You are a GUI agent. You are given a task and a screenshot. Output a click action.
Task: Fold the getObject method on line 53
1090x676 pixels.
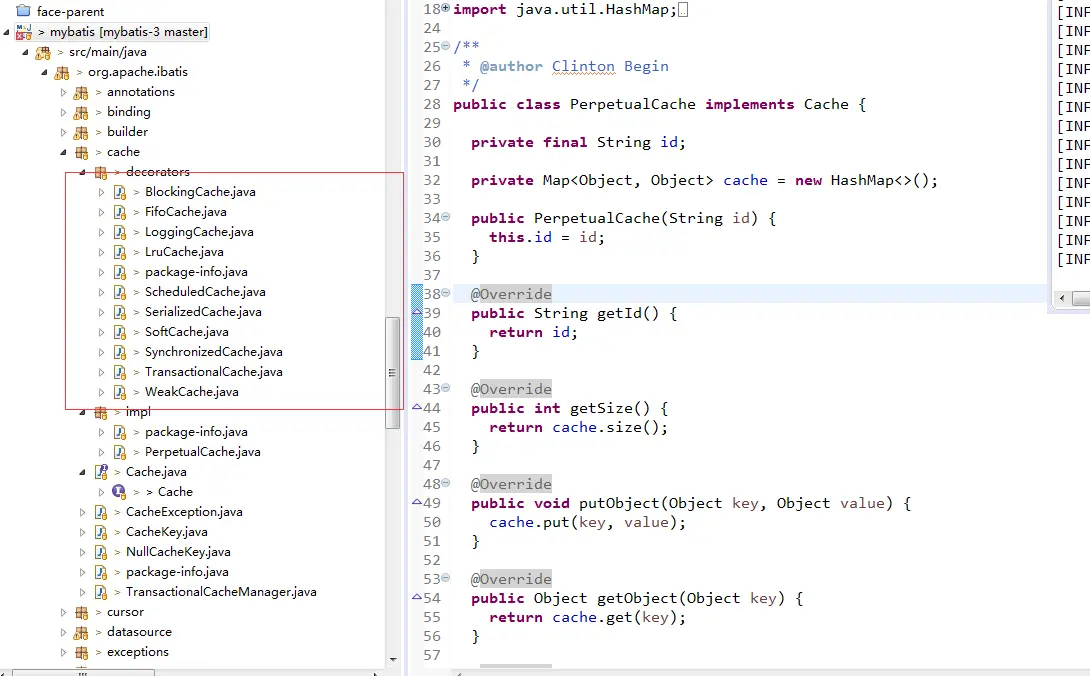tap(446, 577)
